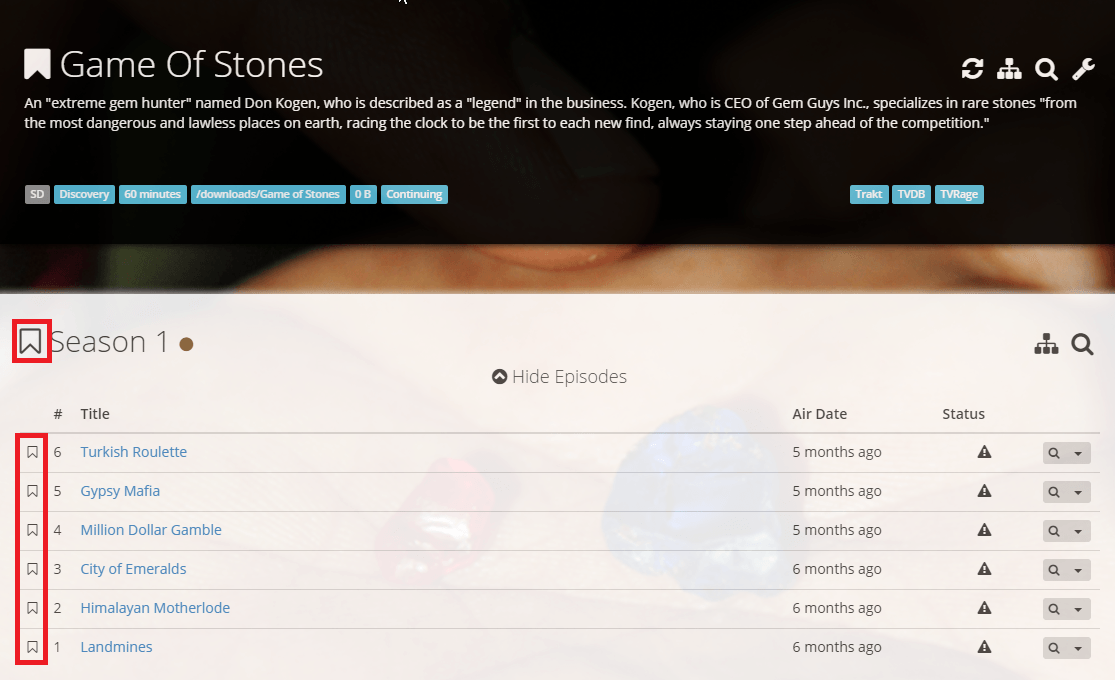The width and height of the screenshot is (1115, 680).
Task: Search Season 1 with its magnifier icon
Action: pyautogui.click(x=1082, y=345)
